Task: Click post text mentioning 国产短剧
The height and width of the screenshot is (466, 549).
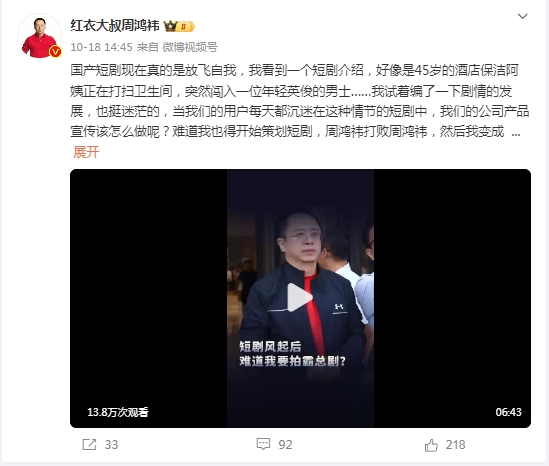Action: pos(299,101)
